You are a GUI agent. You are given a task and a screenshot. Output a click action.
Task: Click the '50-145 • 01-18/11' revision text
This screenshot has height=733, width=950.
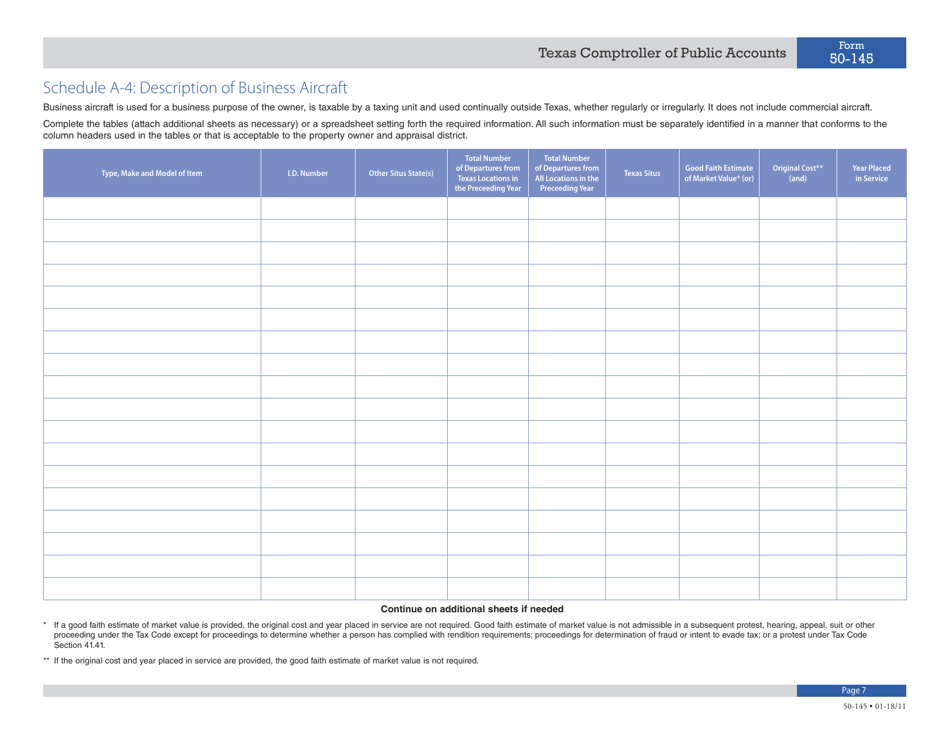[873, 706]
